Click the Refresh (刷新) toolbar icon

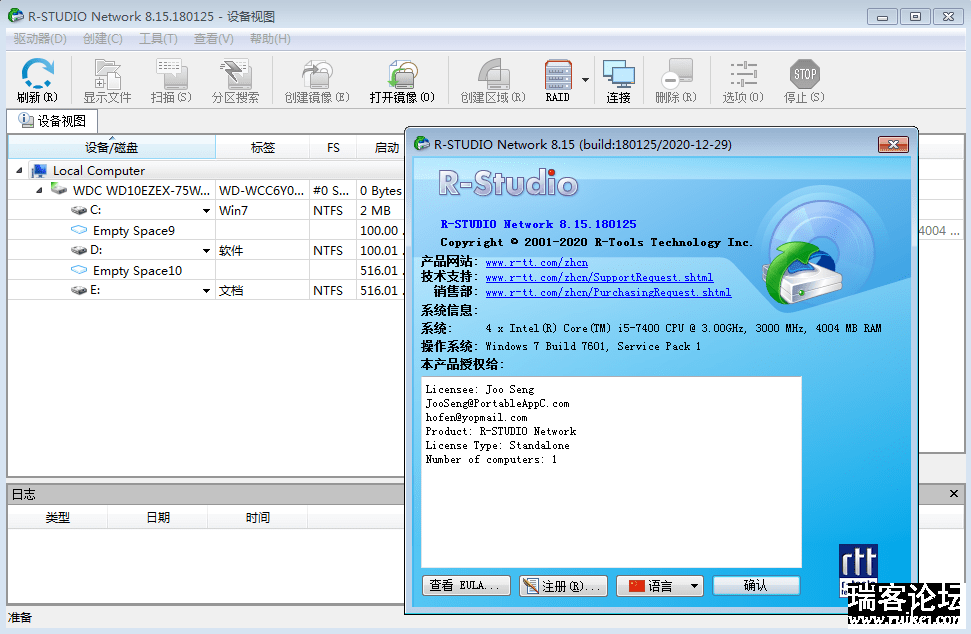point(37,74)
